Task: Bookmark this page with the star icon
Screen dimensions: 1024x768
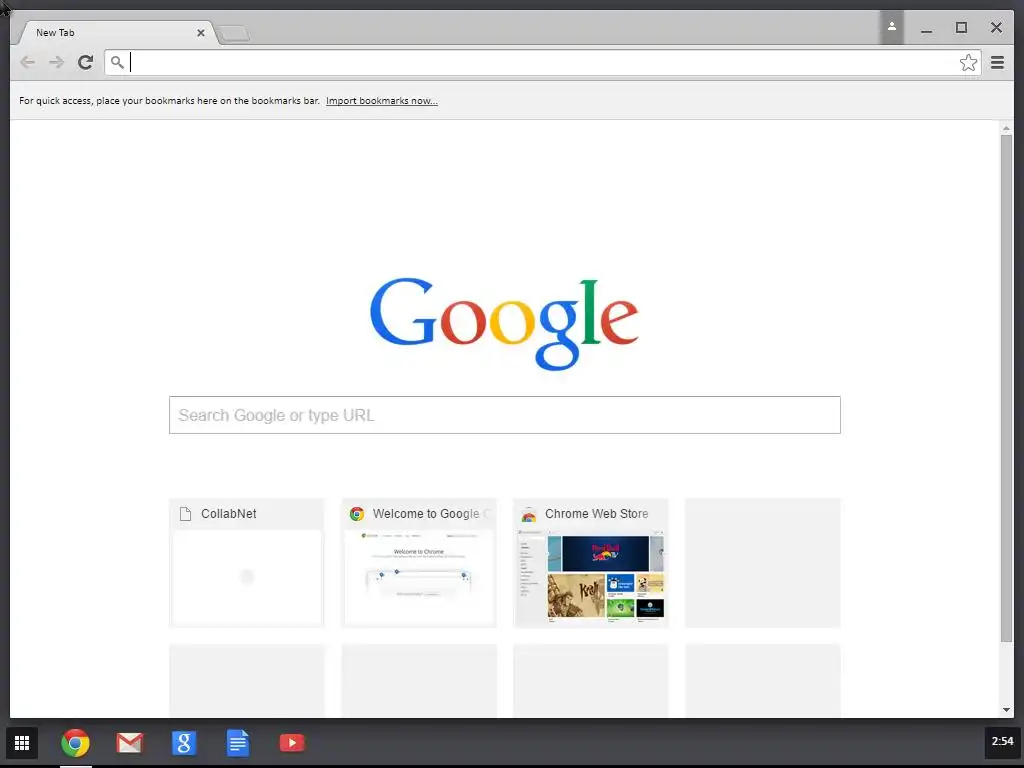Action: (x=968, y=63)
